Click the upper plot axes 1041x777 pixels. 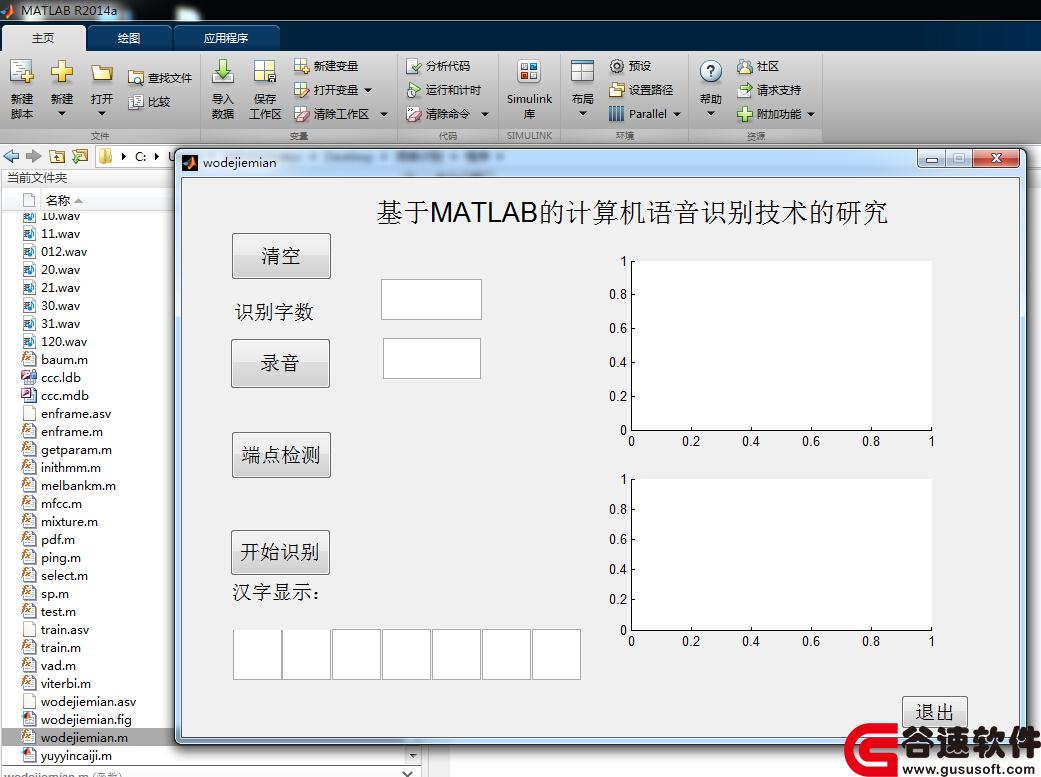tap(781, 345)
